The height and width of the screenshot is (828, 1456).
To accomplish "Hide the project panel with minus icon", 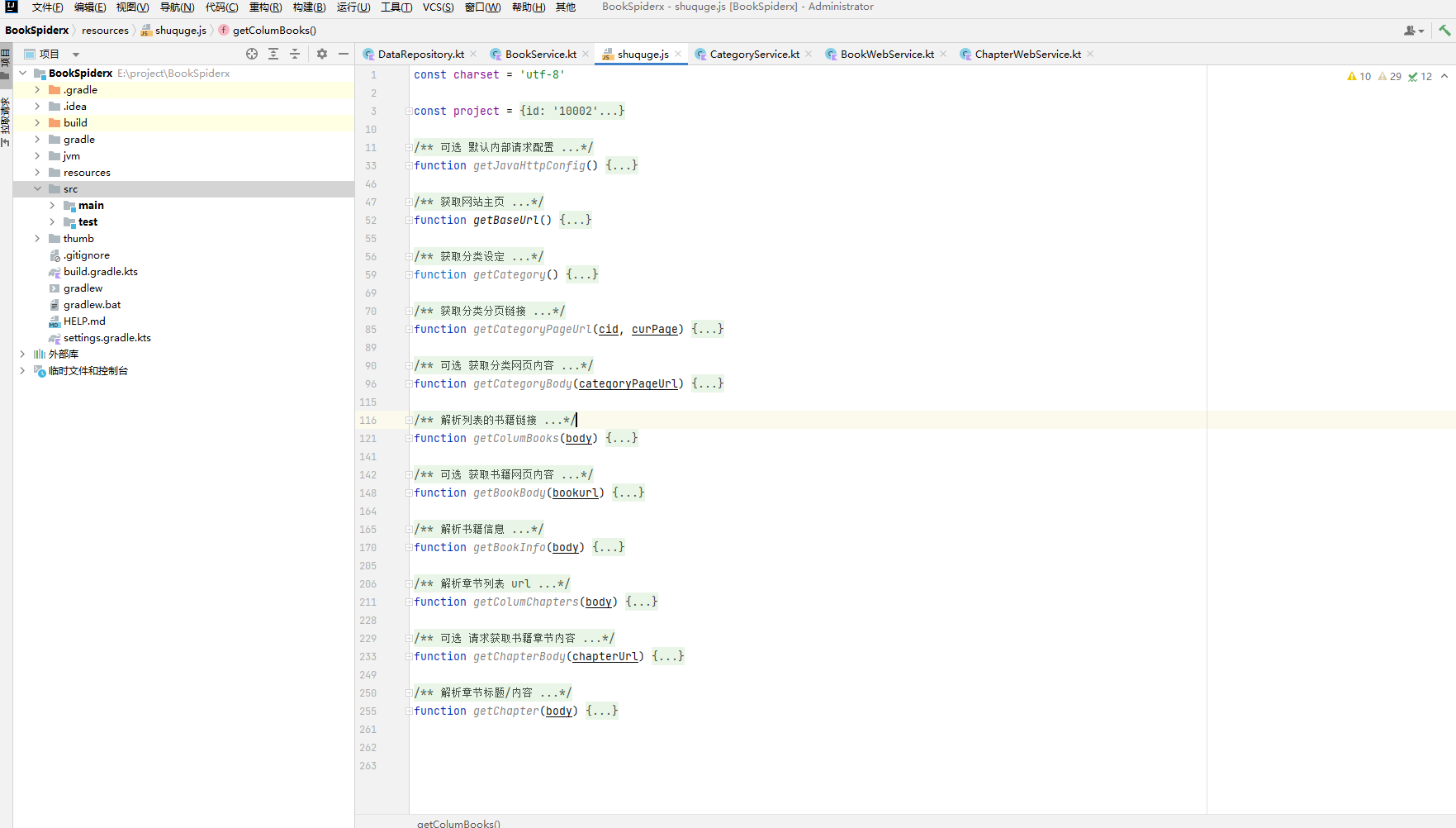I will coord(344,54).
